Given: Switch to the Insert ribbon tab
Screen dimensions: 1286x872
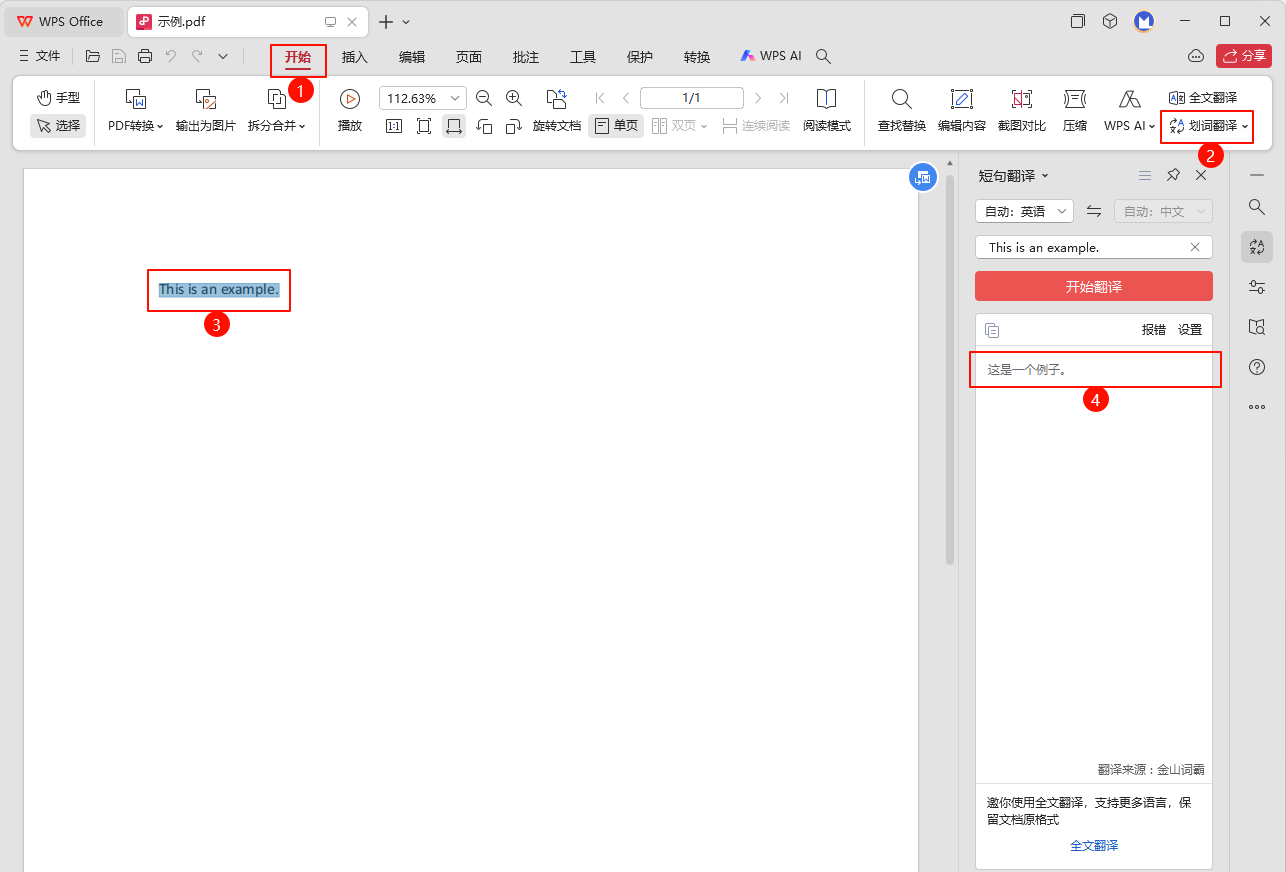Looking at the screenshot, I should click(x=355, y=57).
